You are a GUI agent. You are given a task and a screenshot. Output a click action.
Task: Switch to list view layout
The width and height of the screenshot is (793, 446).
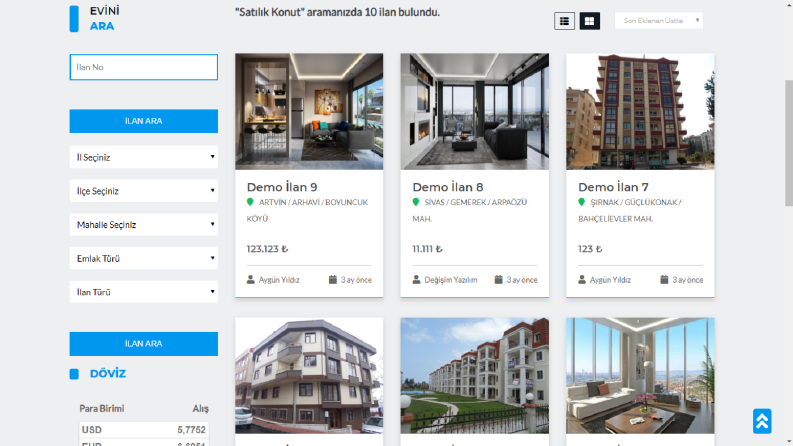[564, 21]
